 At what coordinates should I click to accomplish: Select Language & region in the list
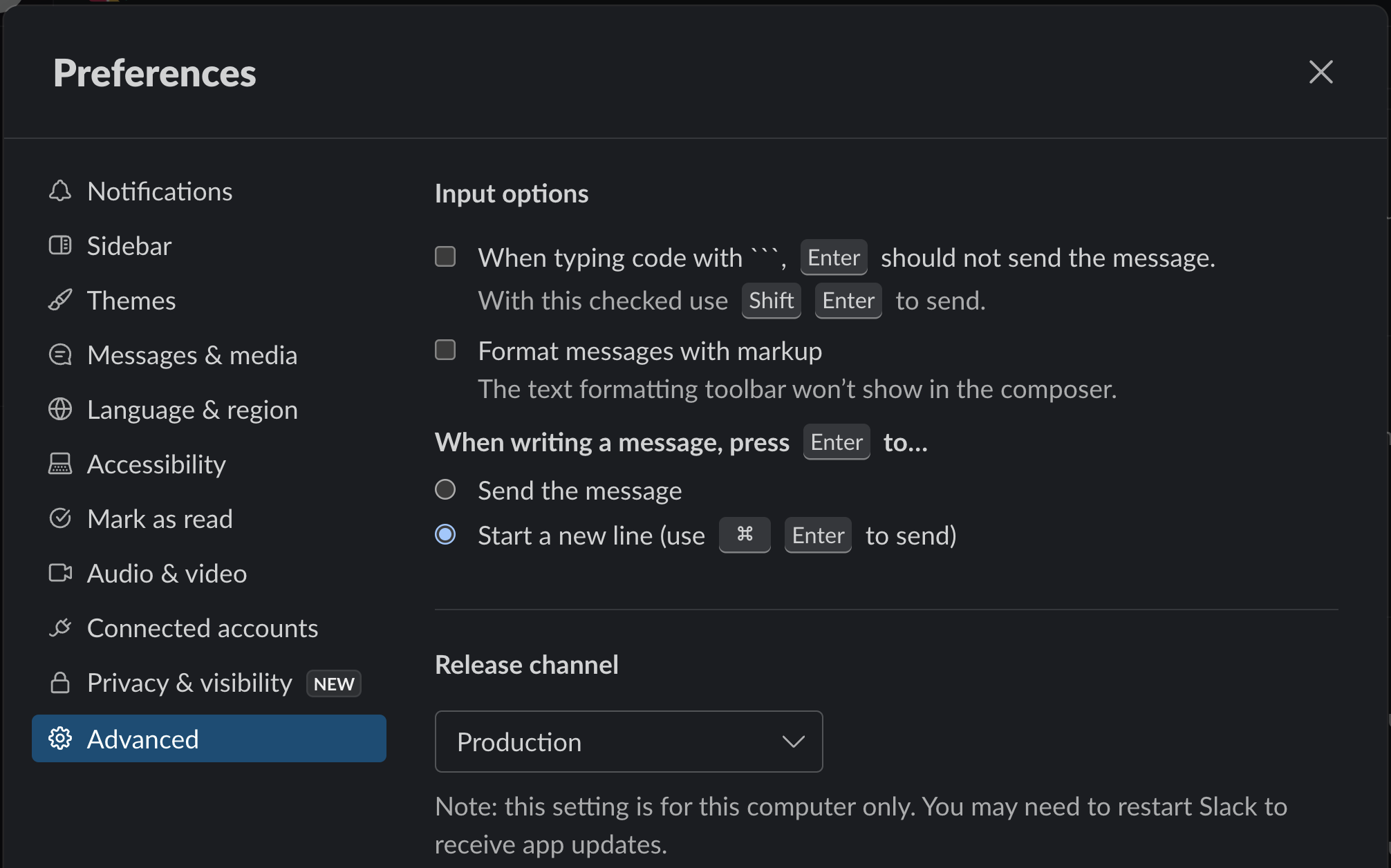click(x=209, y=410)
